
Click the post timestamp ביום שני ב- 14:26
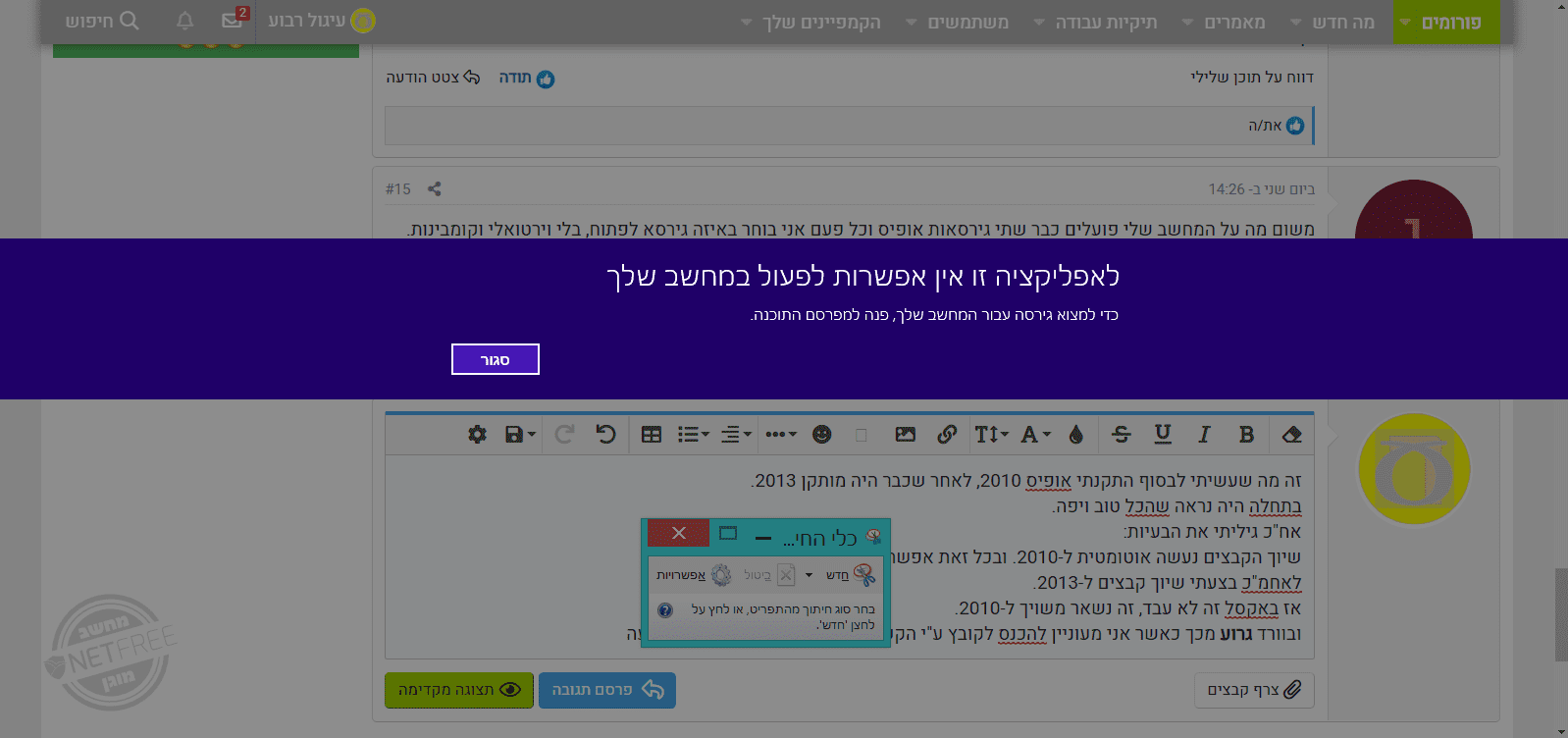coord(1262,188)
